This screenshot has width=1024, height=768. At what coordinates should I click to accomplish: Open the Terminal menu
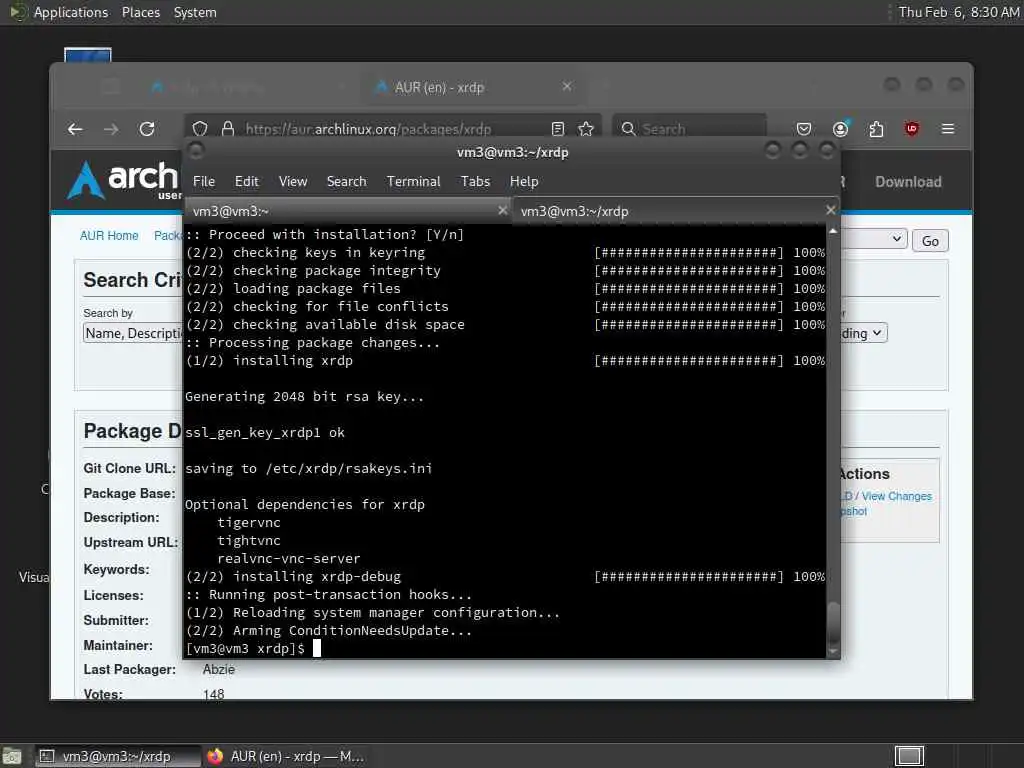coord(413,182)
